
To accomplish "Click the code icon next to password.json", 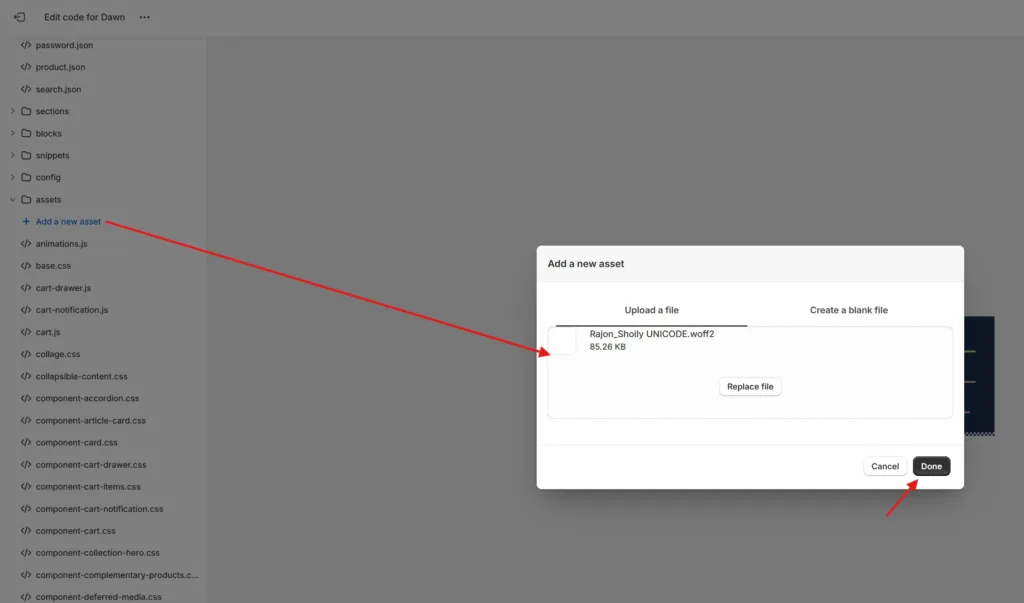I will tap(26, 45).
